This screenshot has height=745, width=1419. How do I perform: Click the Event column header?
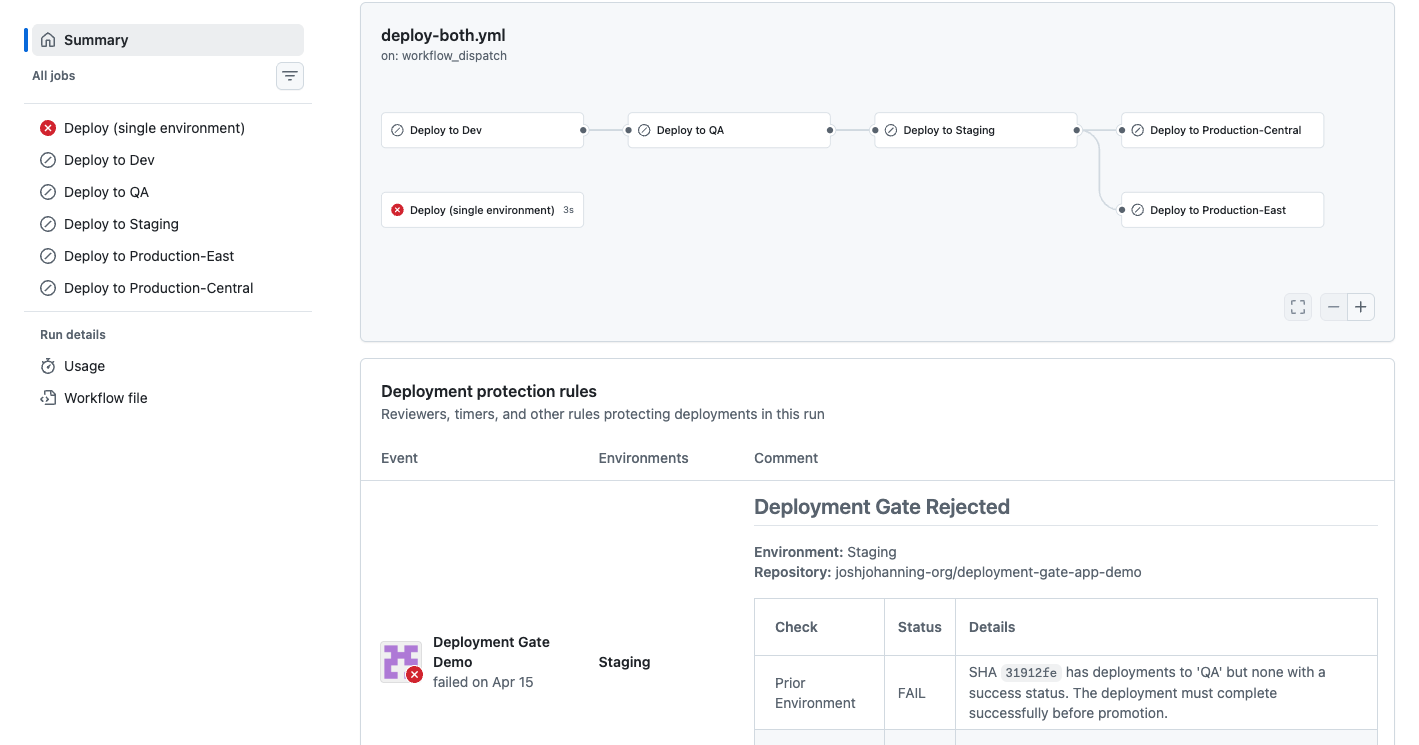pos(399,458)
